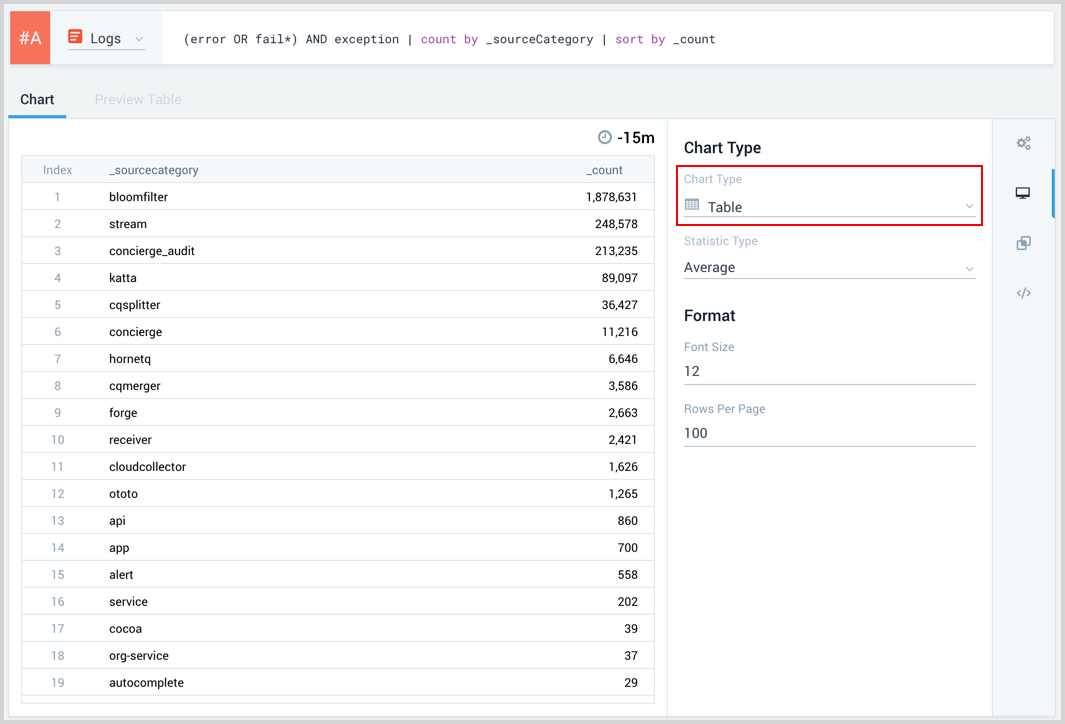The image size is (1065, 724).
Task: Select the bloomfilter table row
Action: [x=338, y=197]
